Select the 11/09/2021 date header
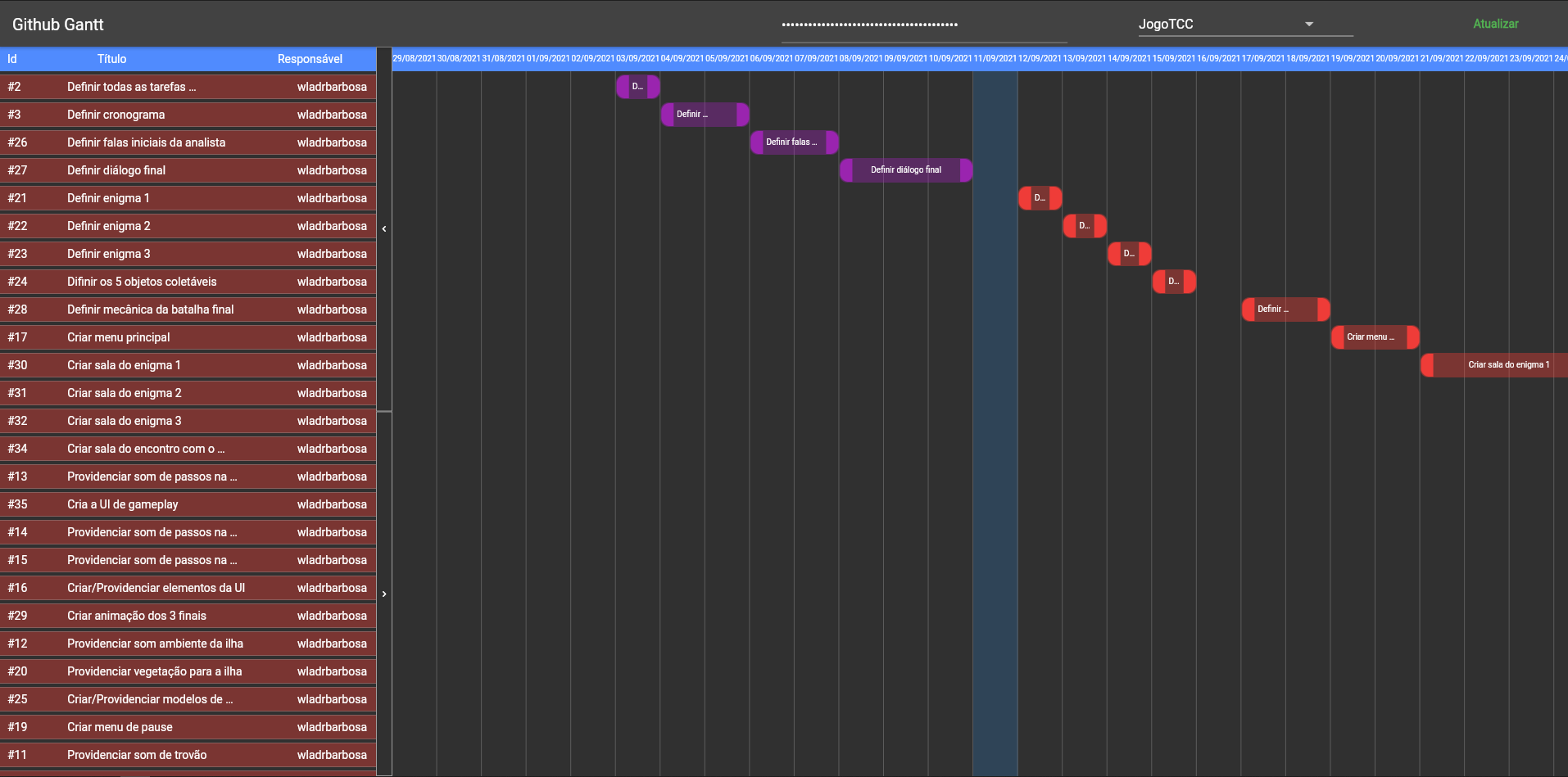1568x777 pixels. pos(995,59)
